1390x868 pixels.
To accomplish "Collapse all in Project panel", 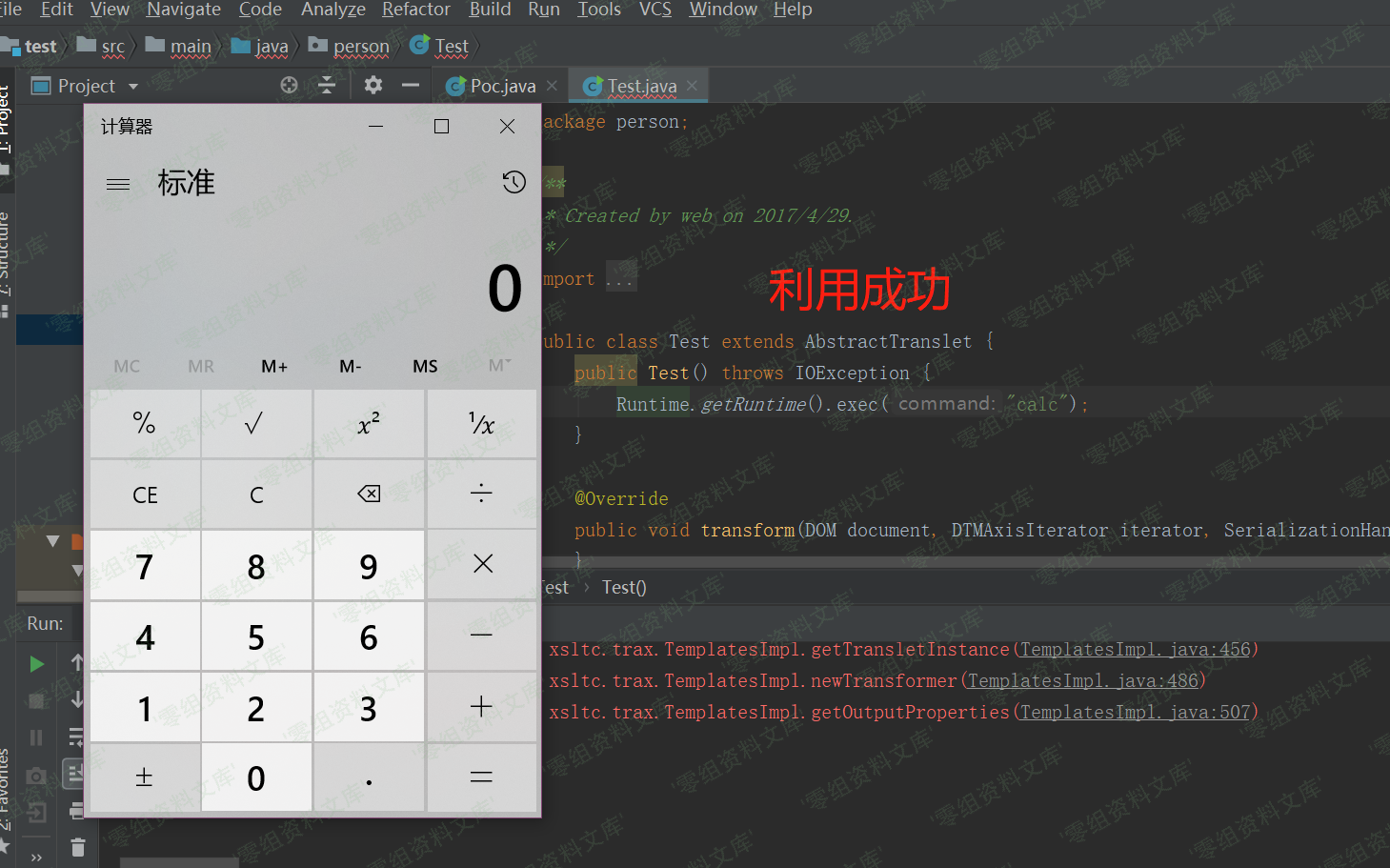I will tap(327, 86).
